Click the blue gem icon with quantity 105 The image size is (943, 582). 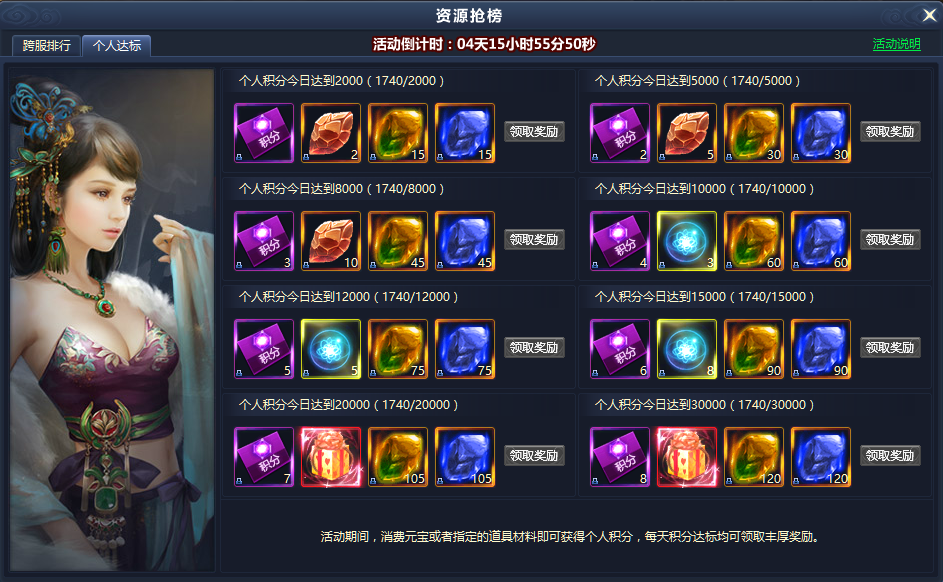(x=465, y=457)
